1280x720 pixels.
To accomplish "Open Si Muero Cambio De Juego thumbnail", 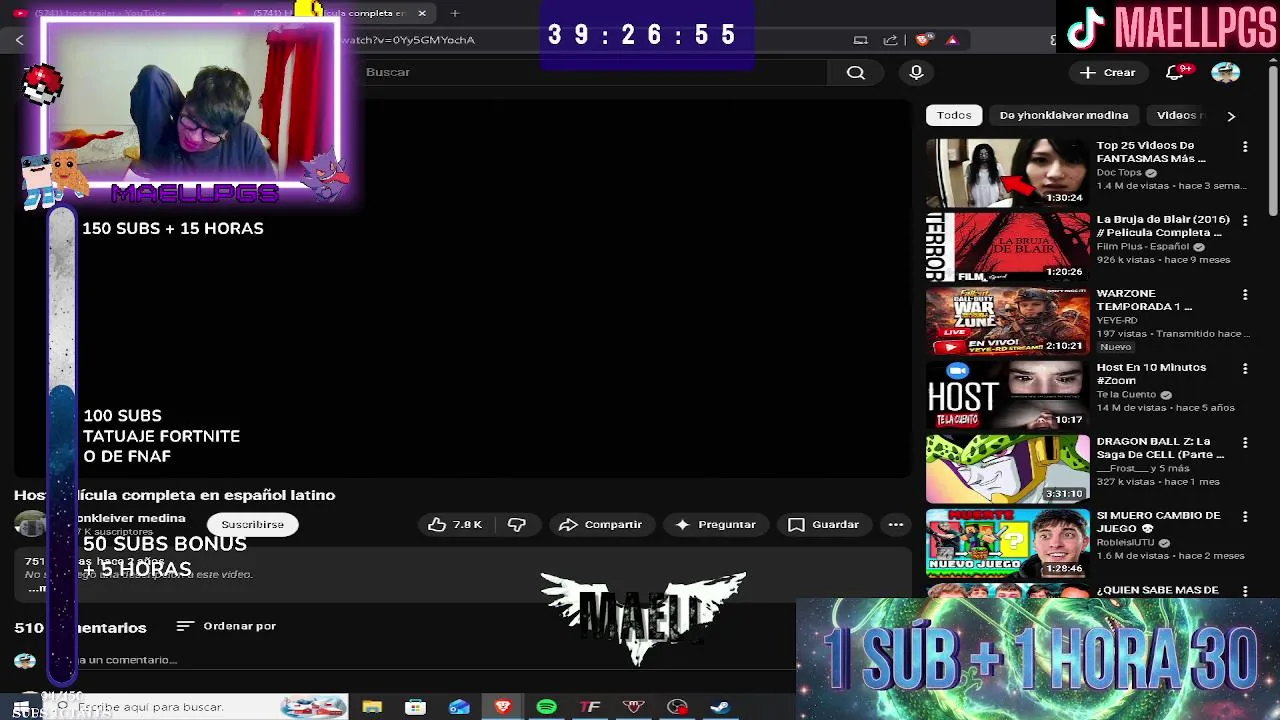I will click(x=1008, y=542).
